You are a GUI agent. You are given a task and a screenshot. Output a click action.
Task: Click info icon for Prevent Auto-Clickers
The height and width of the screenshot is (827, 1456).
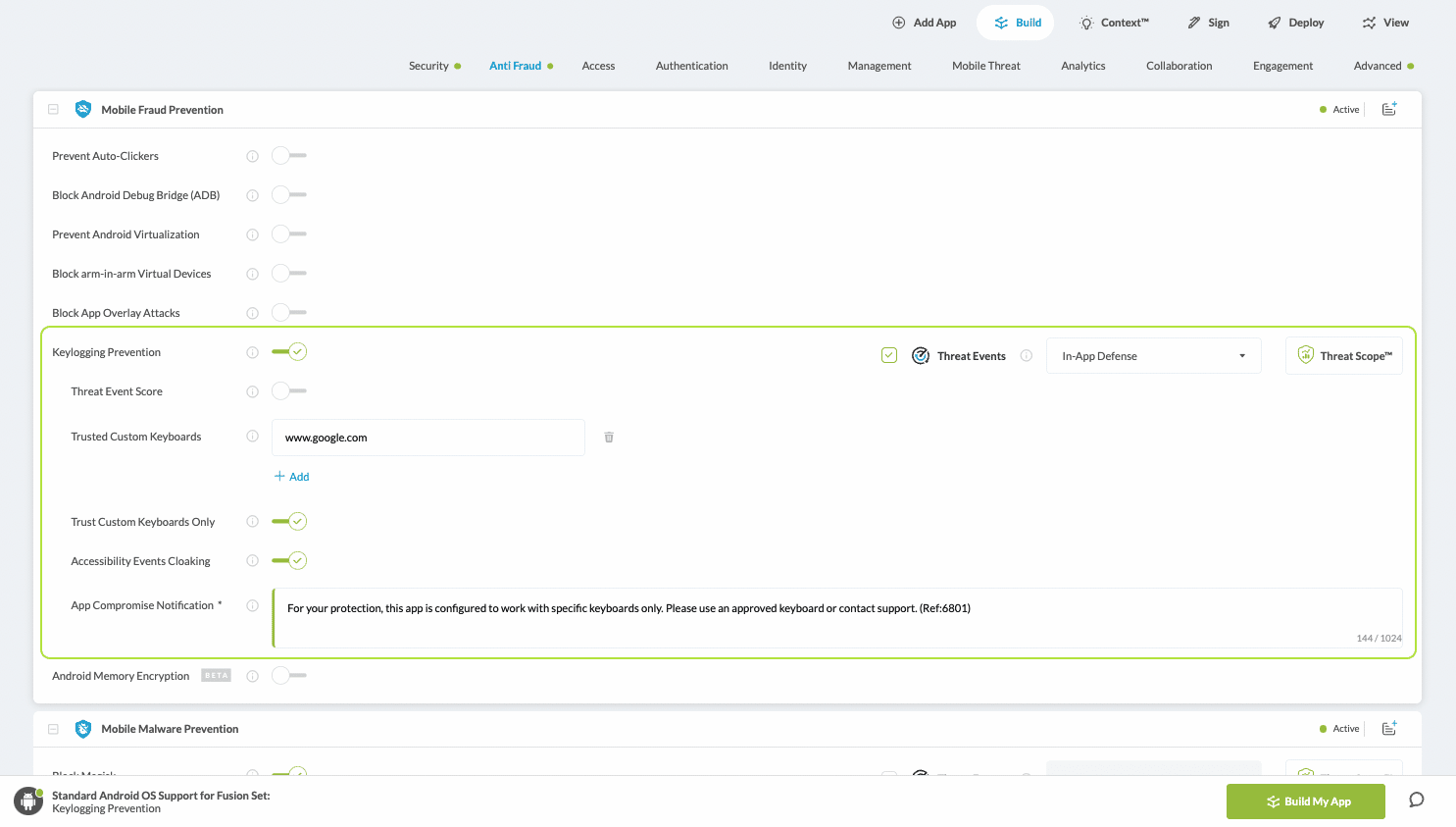[252, 156]
